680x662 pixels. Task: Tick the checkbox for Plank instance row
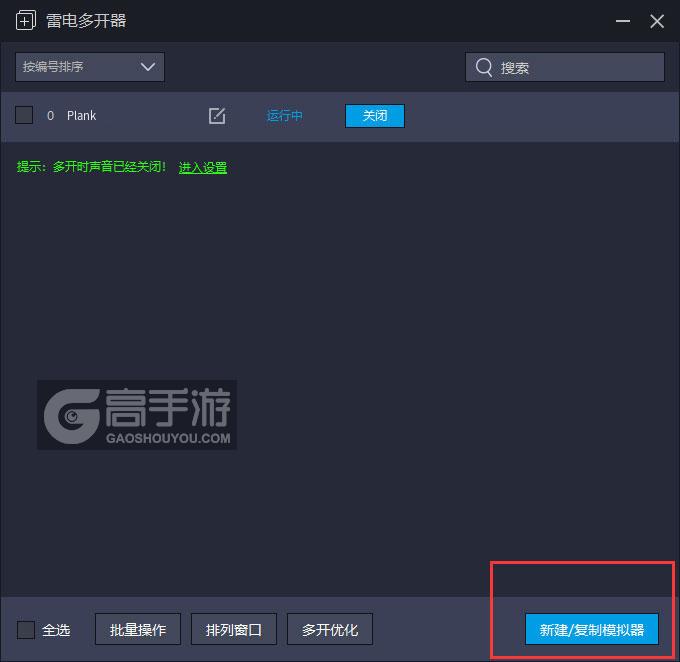point(24,115)
